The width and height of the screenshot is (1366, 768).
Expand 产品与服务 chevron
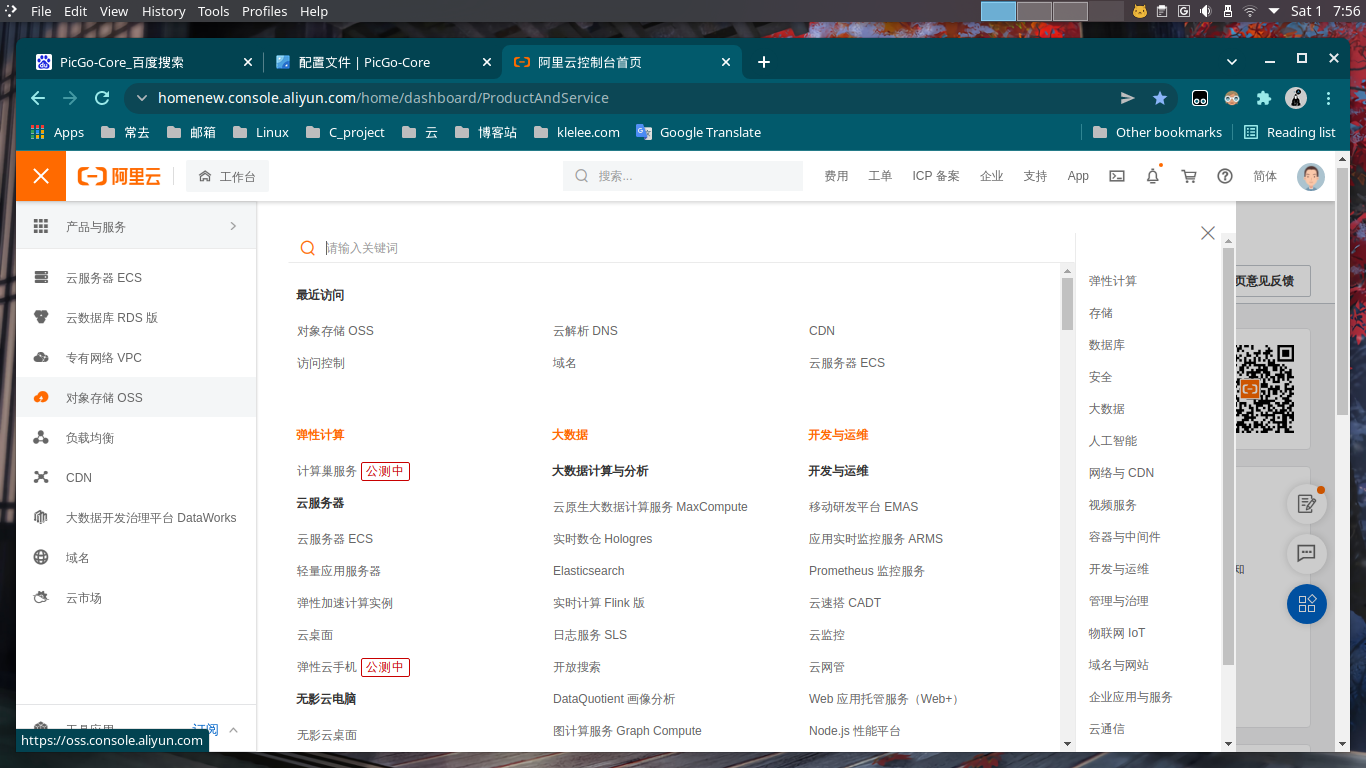point(233,226)
